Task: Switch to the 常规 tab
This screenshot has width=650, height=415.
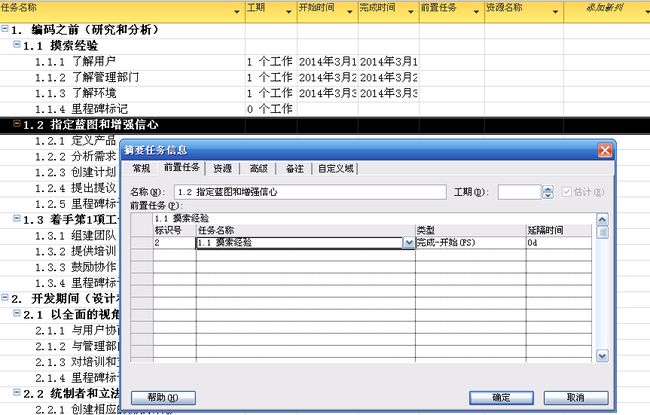Action: [x=141, y=168]
